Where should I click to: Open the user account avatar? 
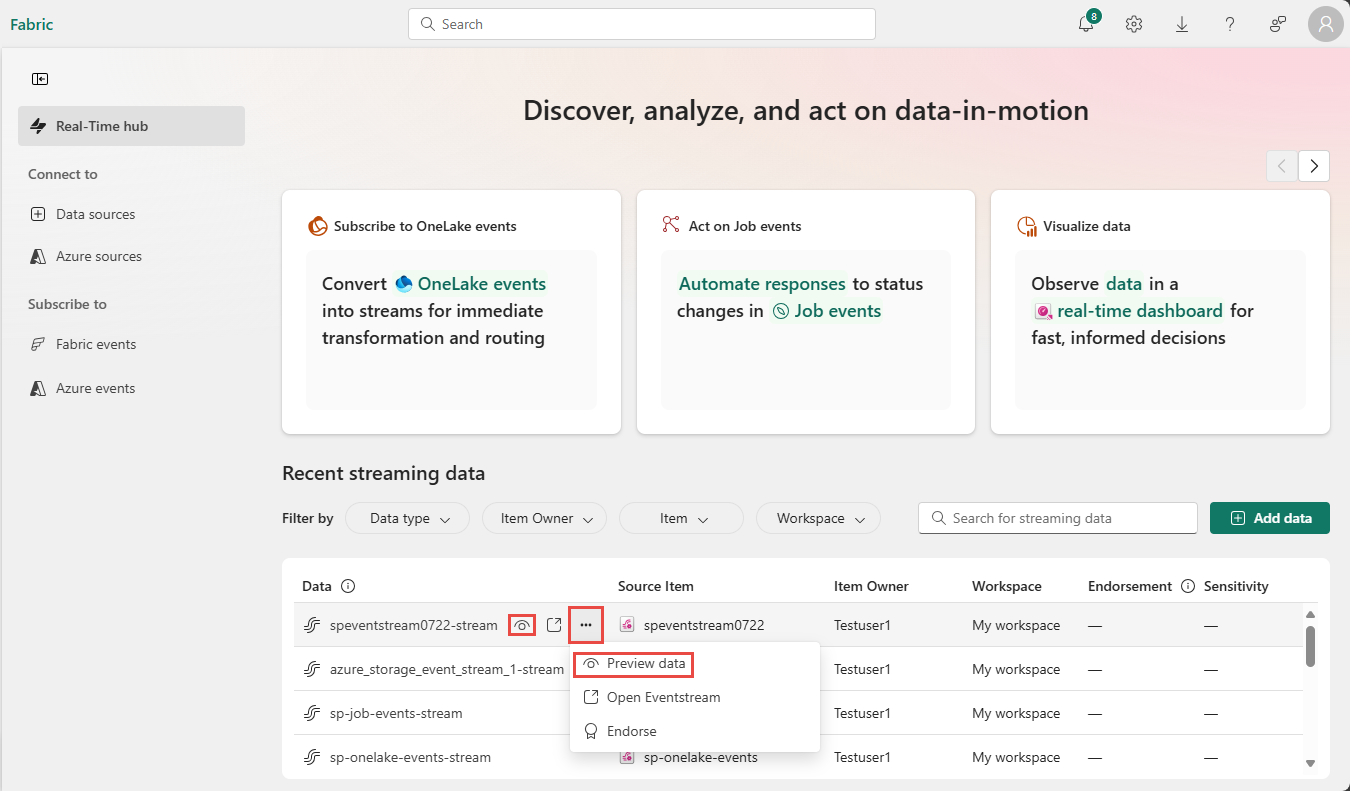[x=1325, y=24]
